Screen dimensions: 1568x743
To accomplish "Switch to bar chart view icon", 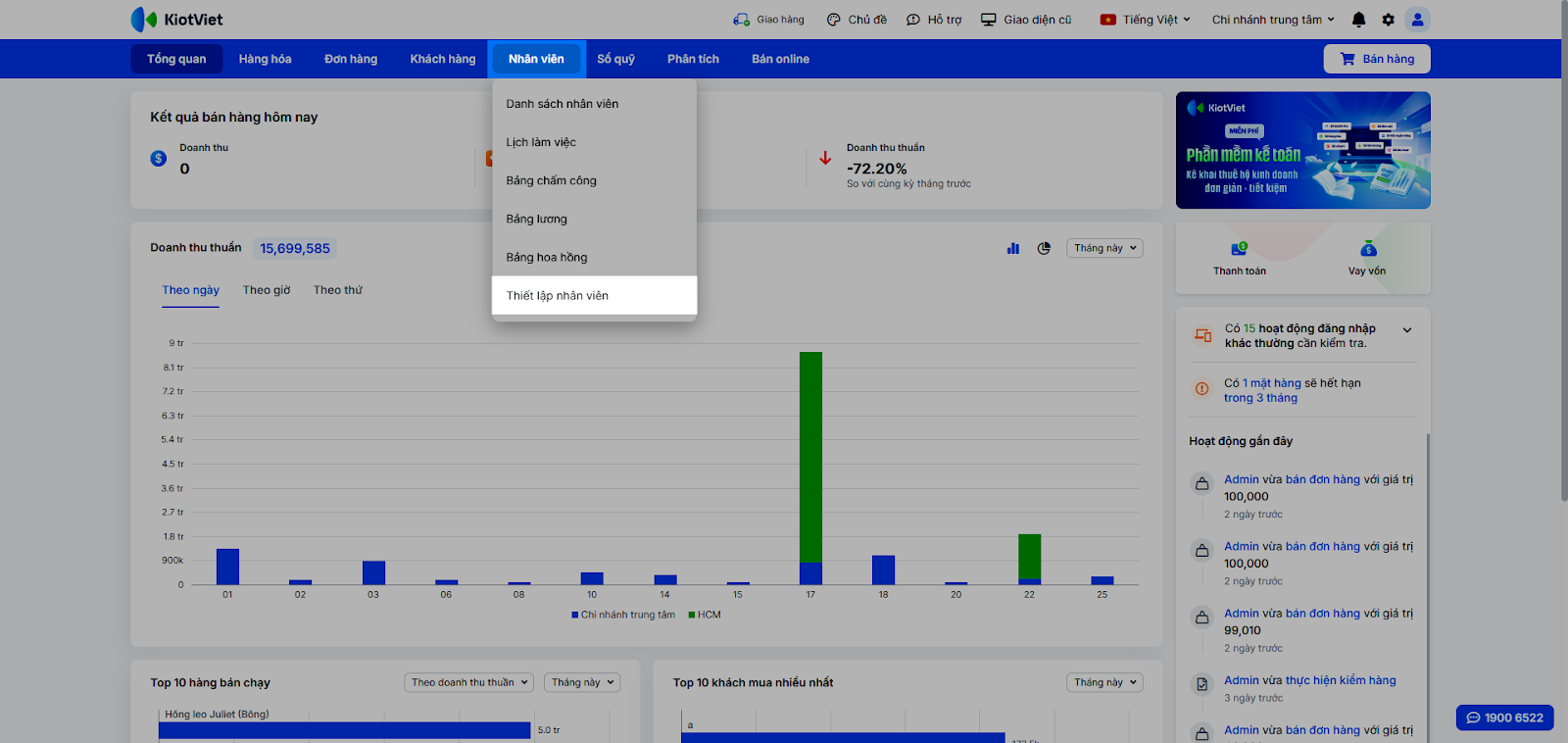I will 1013,249.
